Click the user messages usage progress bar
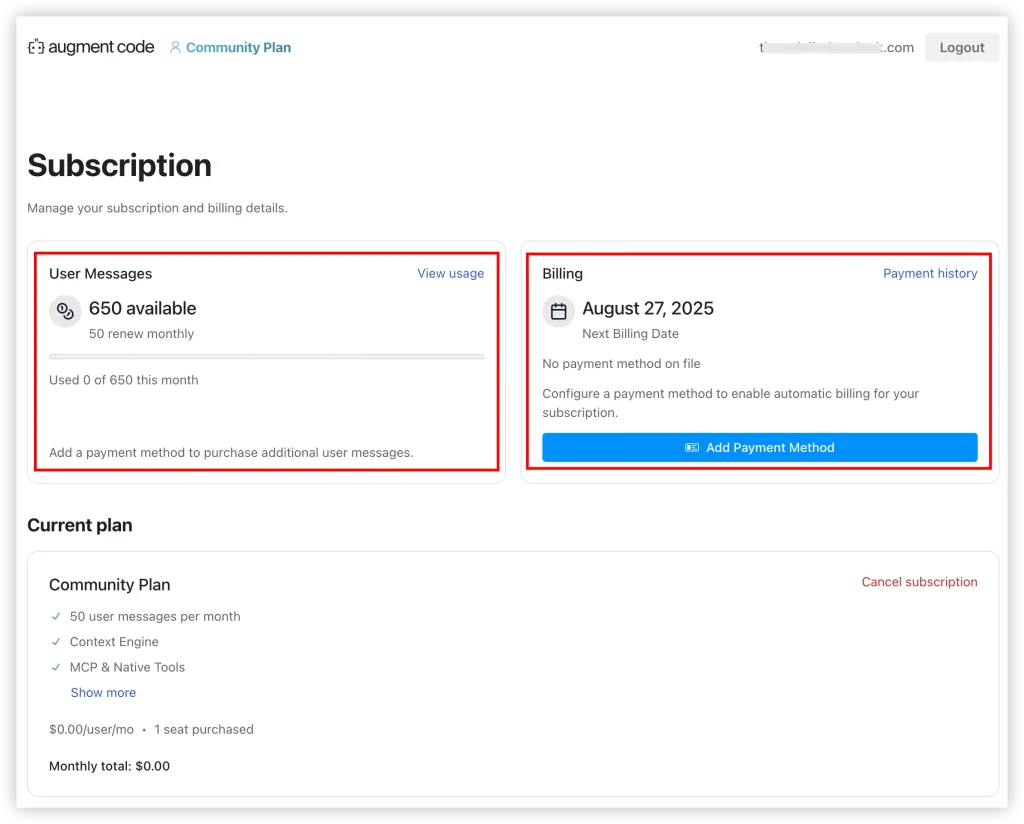This screenshot has height=824, width=1024. pos(266,356)
